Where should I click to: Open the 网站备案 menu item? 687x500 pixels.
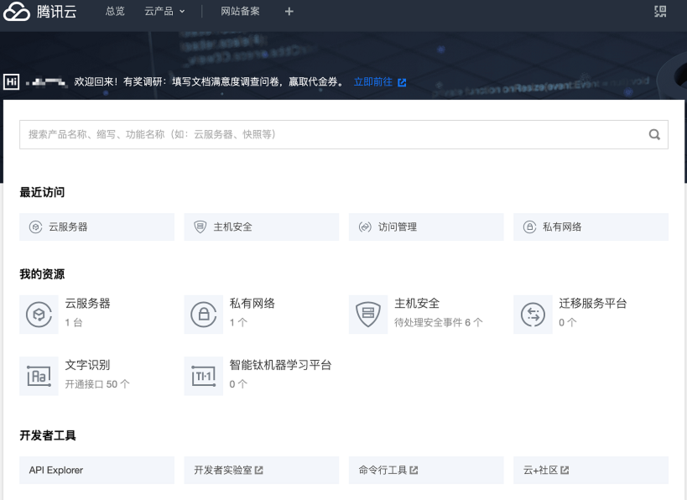tap(240, 11)
